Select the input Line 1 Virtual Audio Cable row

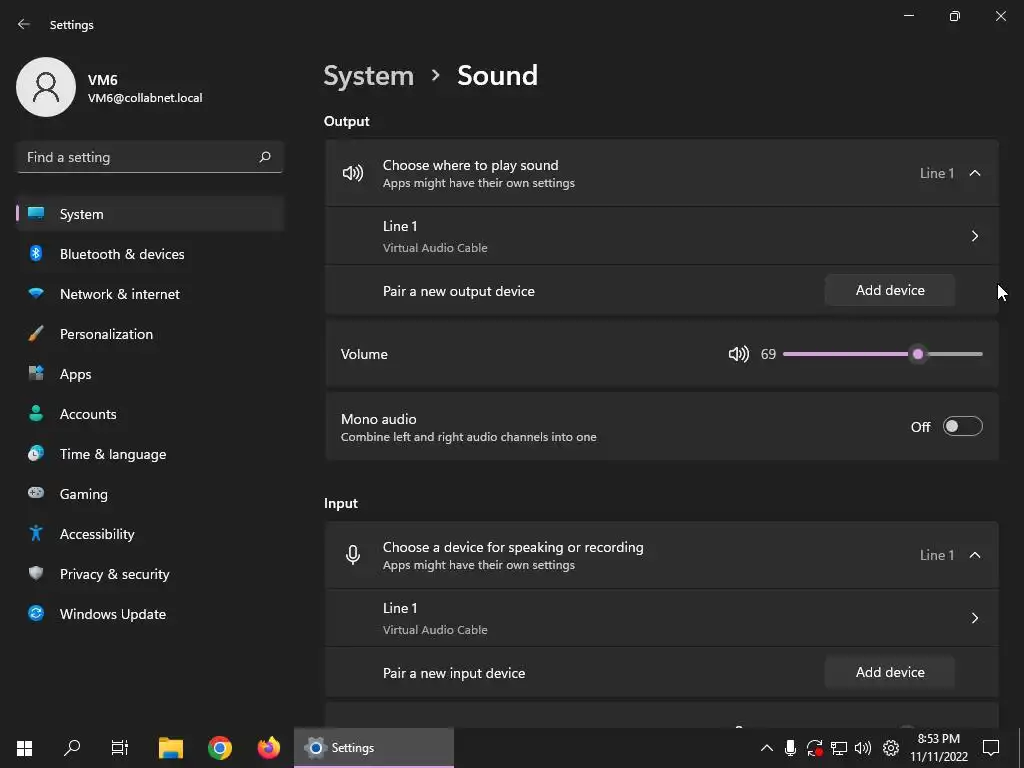662,618
